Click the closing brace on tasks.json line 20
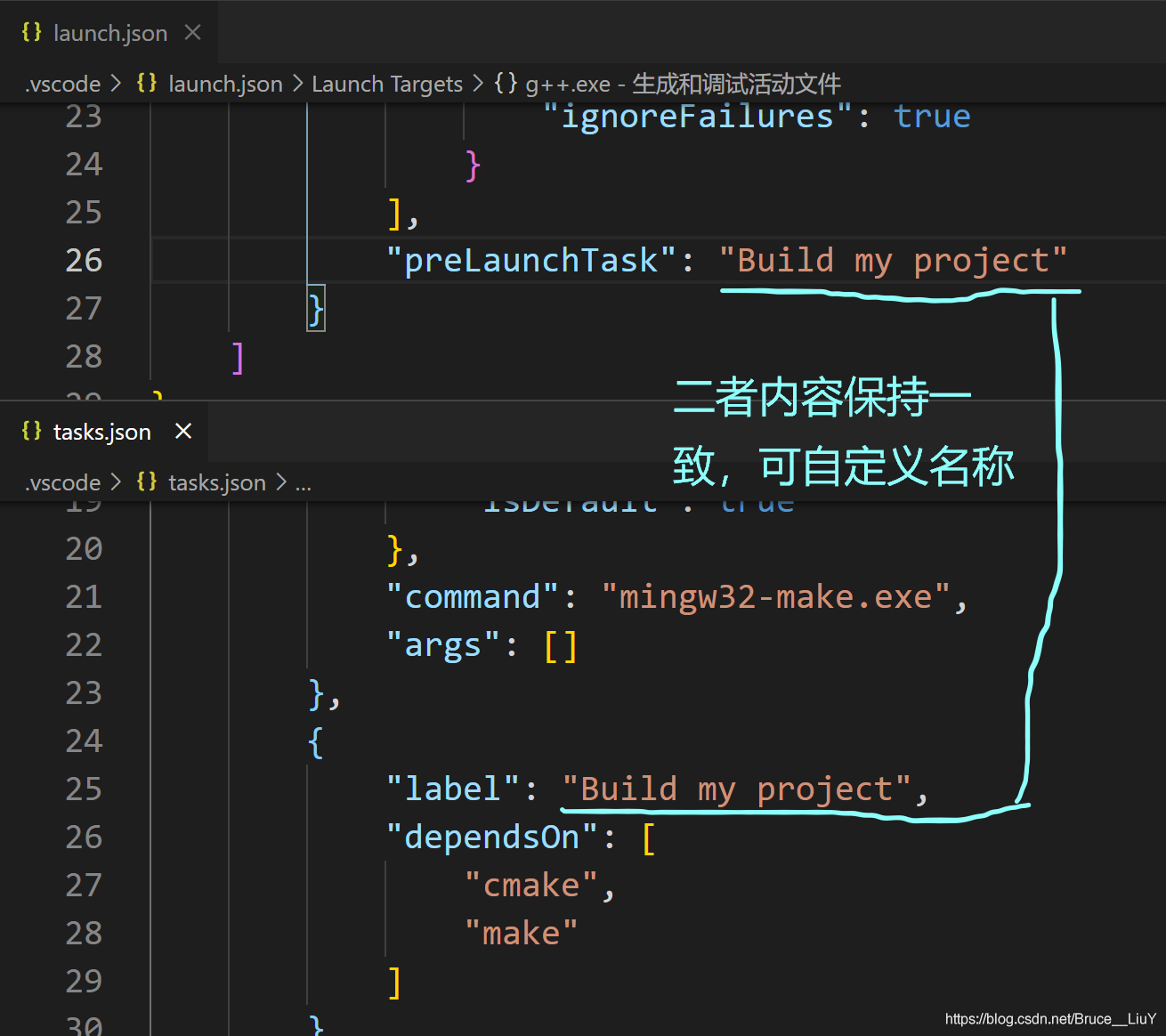 (x=394, y=549)
